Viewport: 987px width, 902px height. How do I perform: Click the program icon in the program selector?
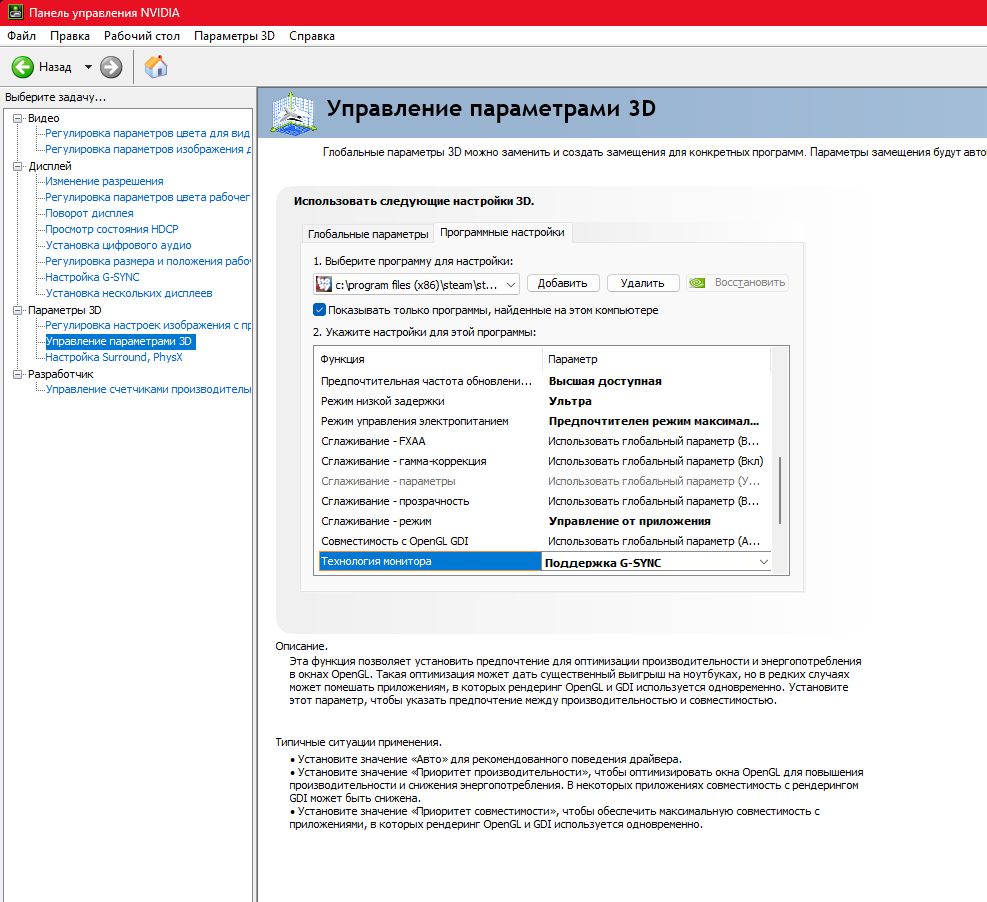(x=324, y=283)
